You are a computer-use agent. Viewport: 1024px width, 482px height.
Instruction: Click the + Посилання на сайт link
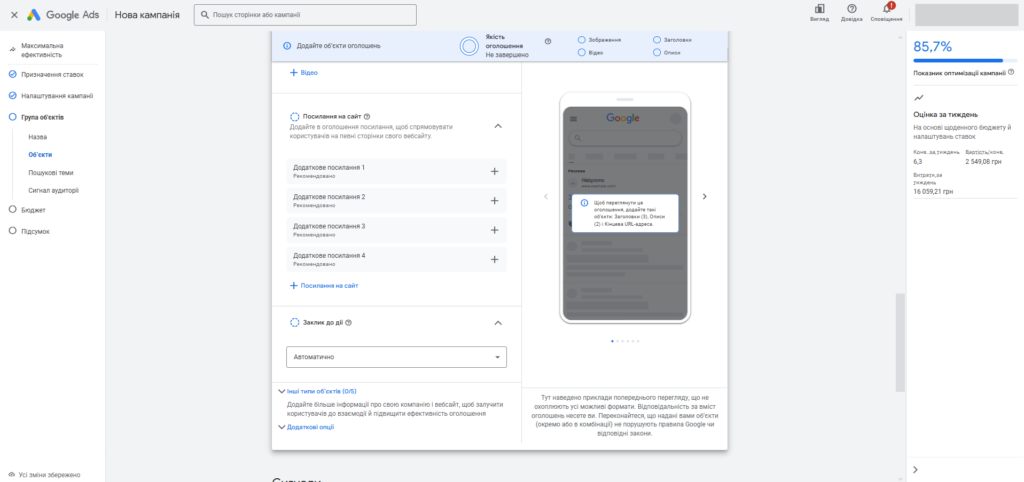tap(324, 286)
